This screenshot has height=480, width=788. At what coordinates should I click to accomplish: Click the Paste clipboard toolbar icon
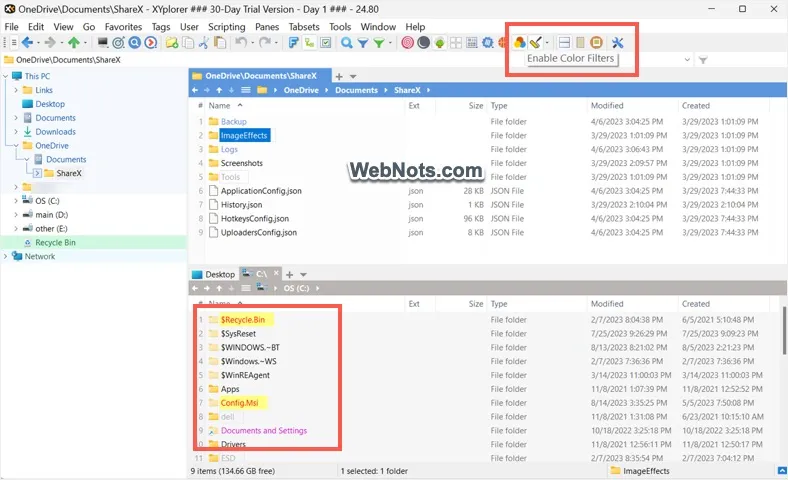point(220,43)
